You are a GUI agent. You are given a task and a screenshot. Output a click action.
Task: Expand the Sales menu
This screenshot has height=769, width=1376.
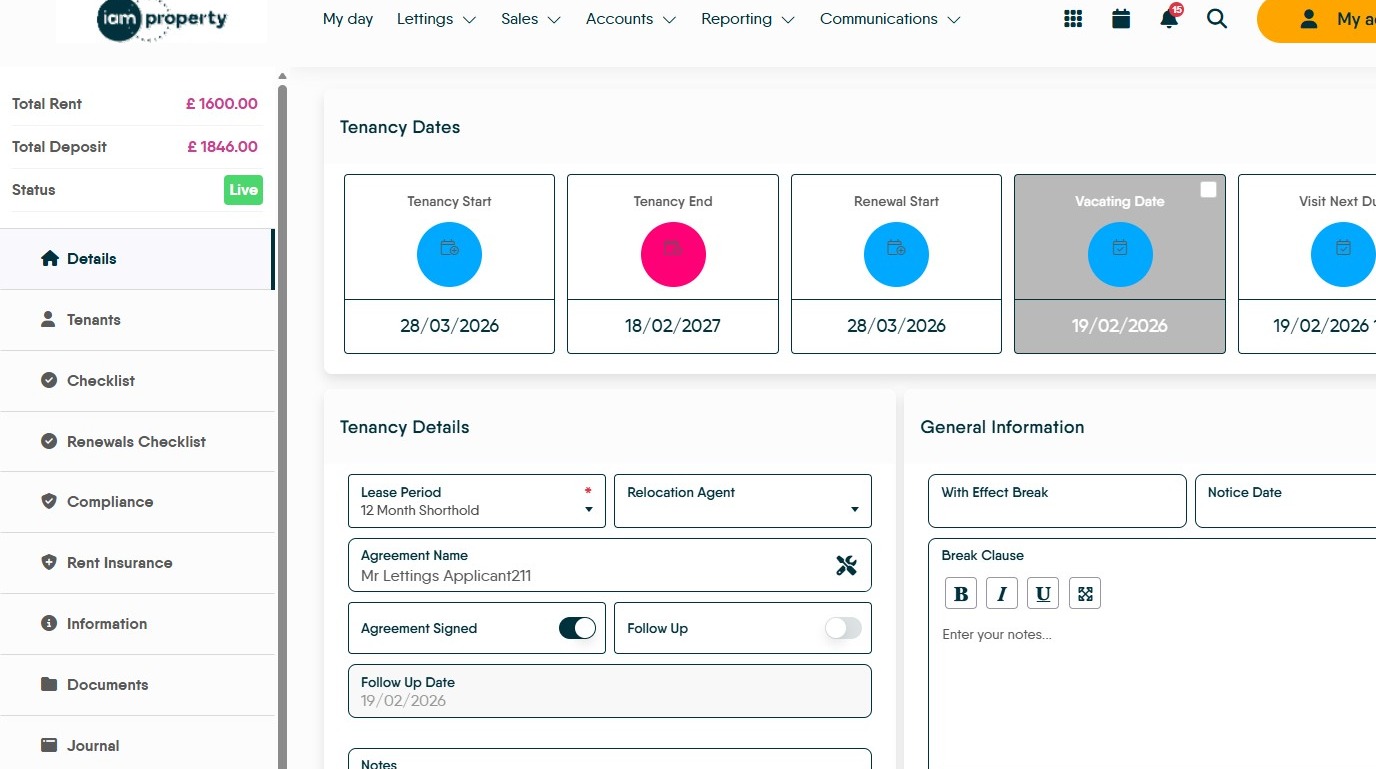(x=531, y=19)
